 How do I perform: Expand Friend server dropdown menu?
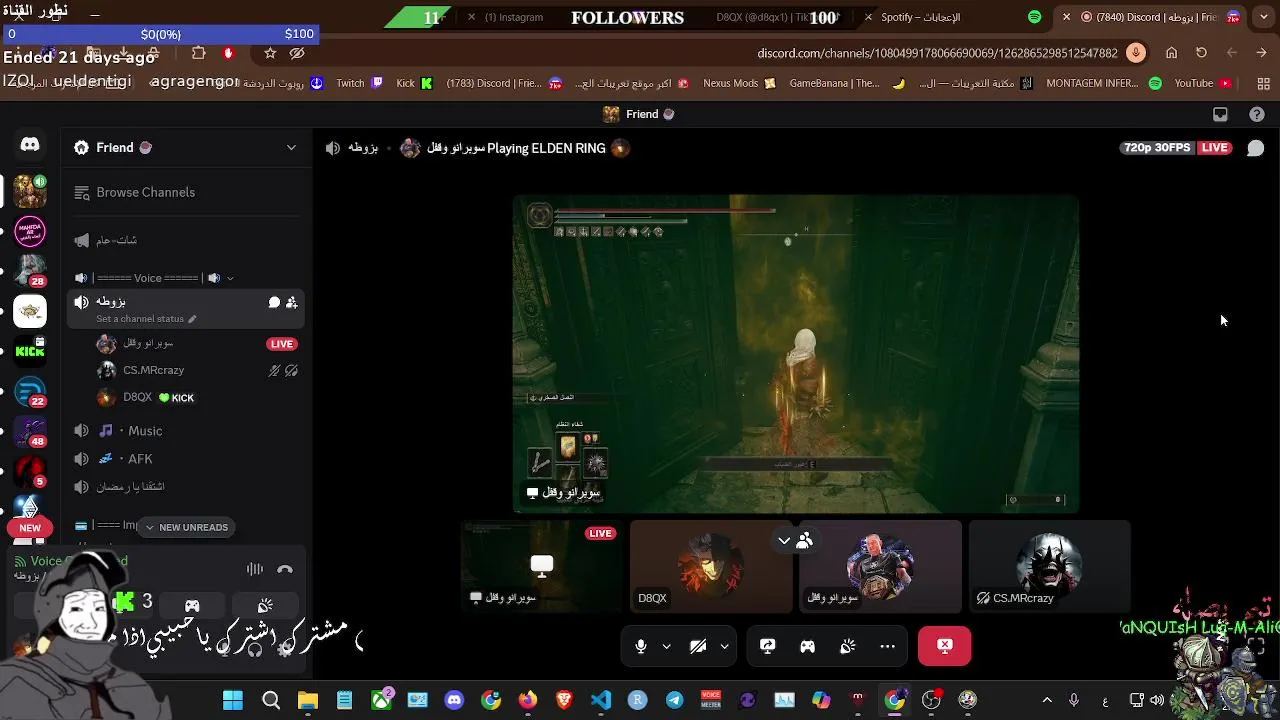[291, 148]
